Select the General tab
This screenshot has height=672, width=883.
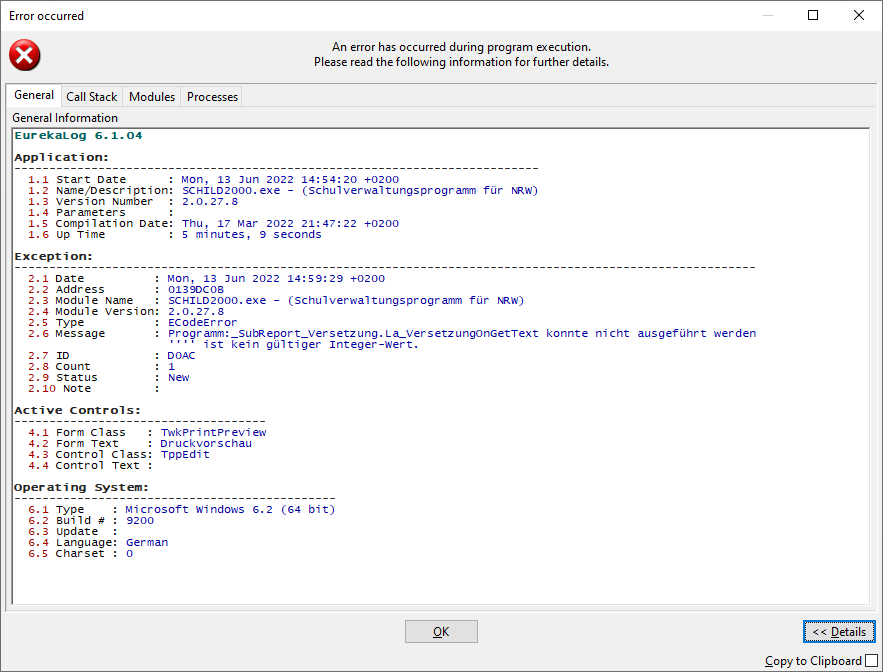pos(34,96)
